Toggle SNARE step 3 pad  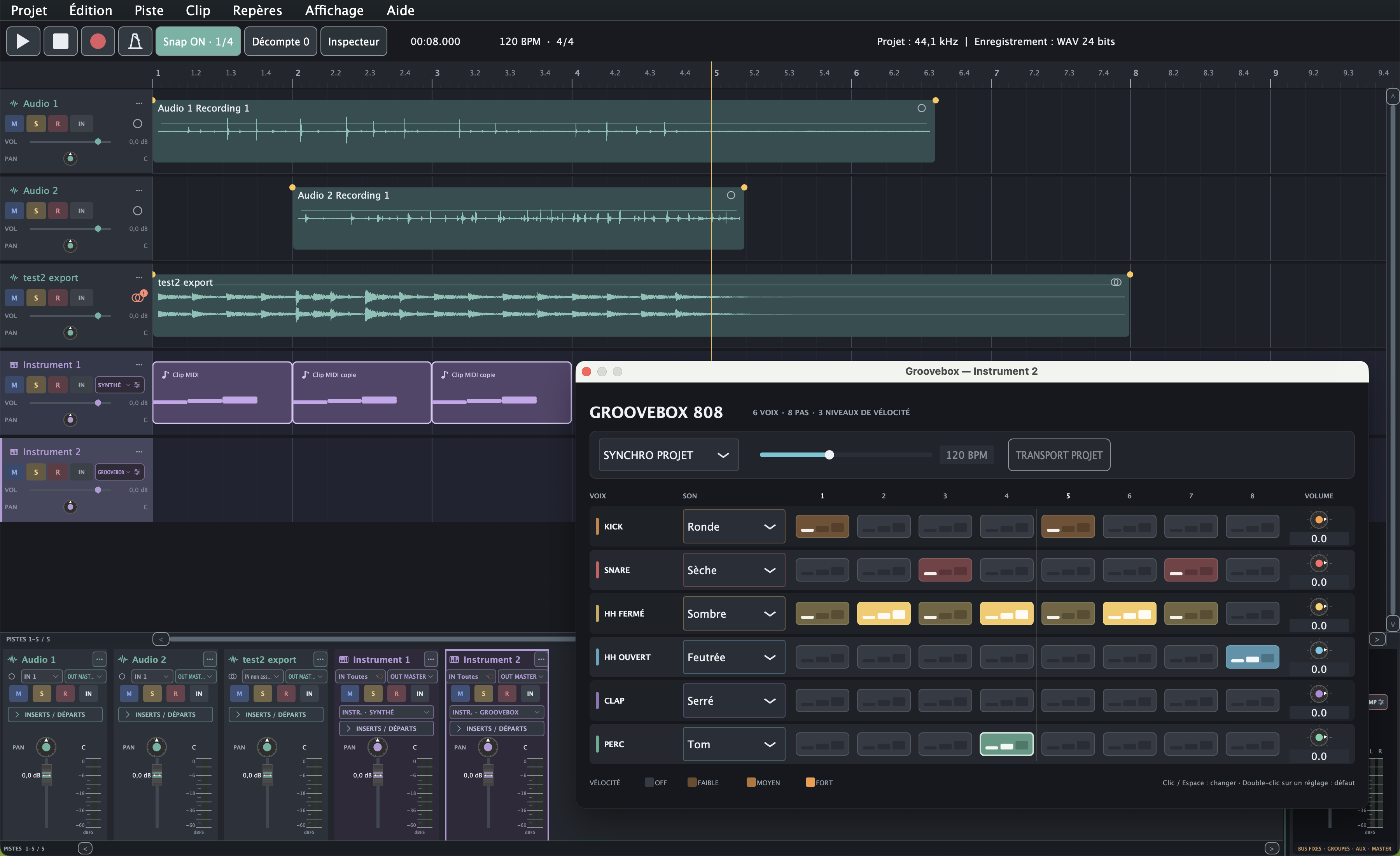(x=945, y=570)
